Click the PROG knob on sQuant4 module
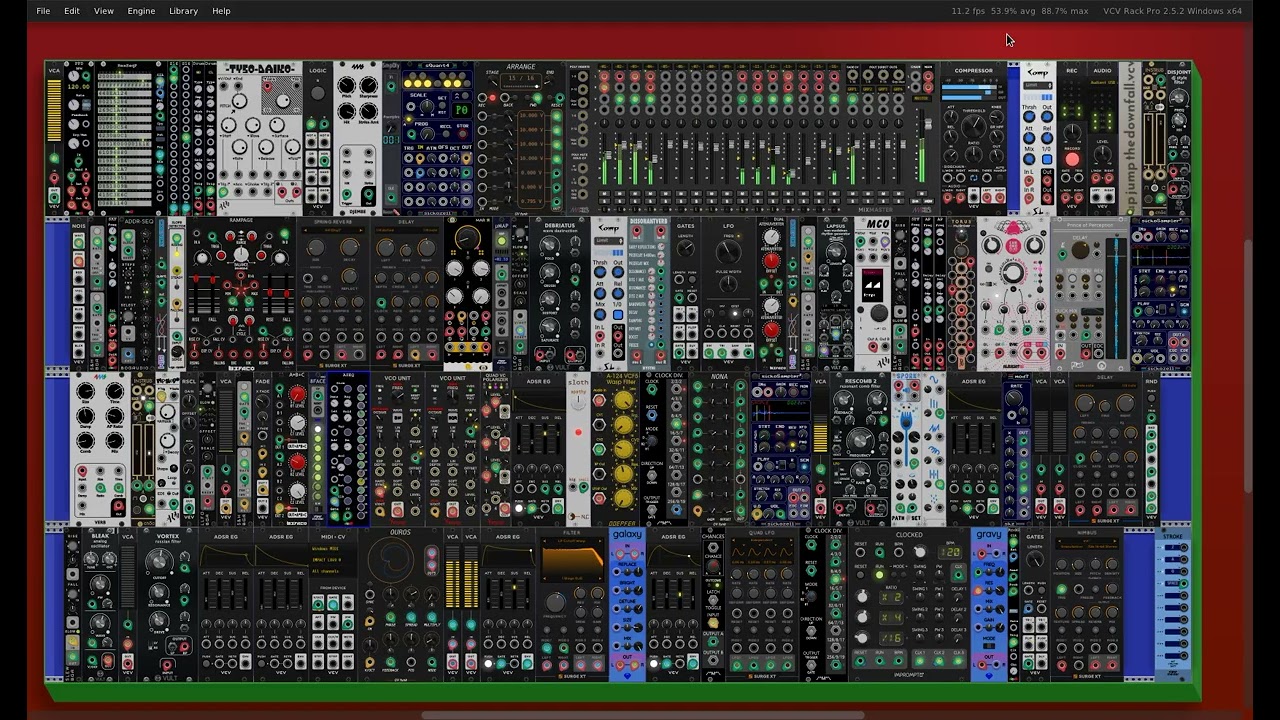1280x720 pixels. 427,134
